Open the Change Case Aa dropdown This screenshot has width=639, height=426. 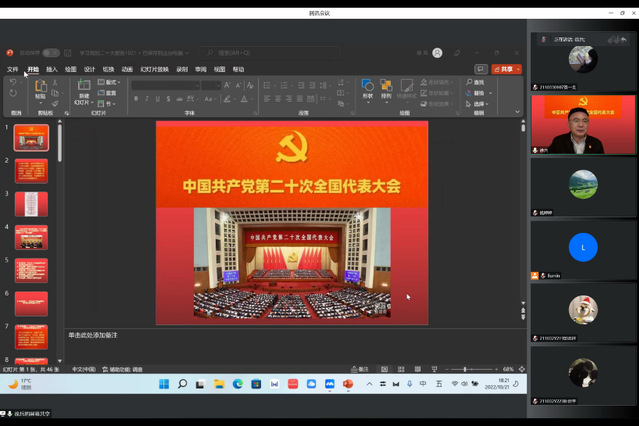tap(209, 99)
